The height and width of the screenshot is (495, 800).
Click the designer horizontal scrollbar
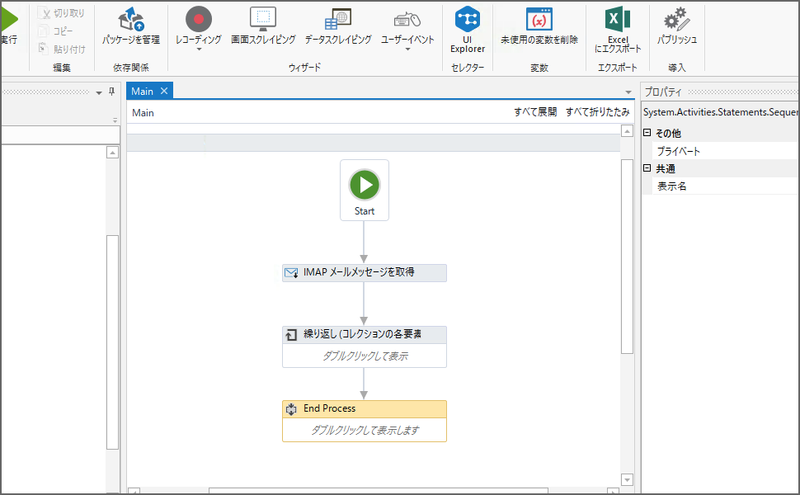coord(378,491)
